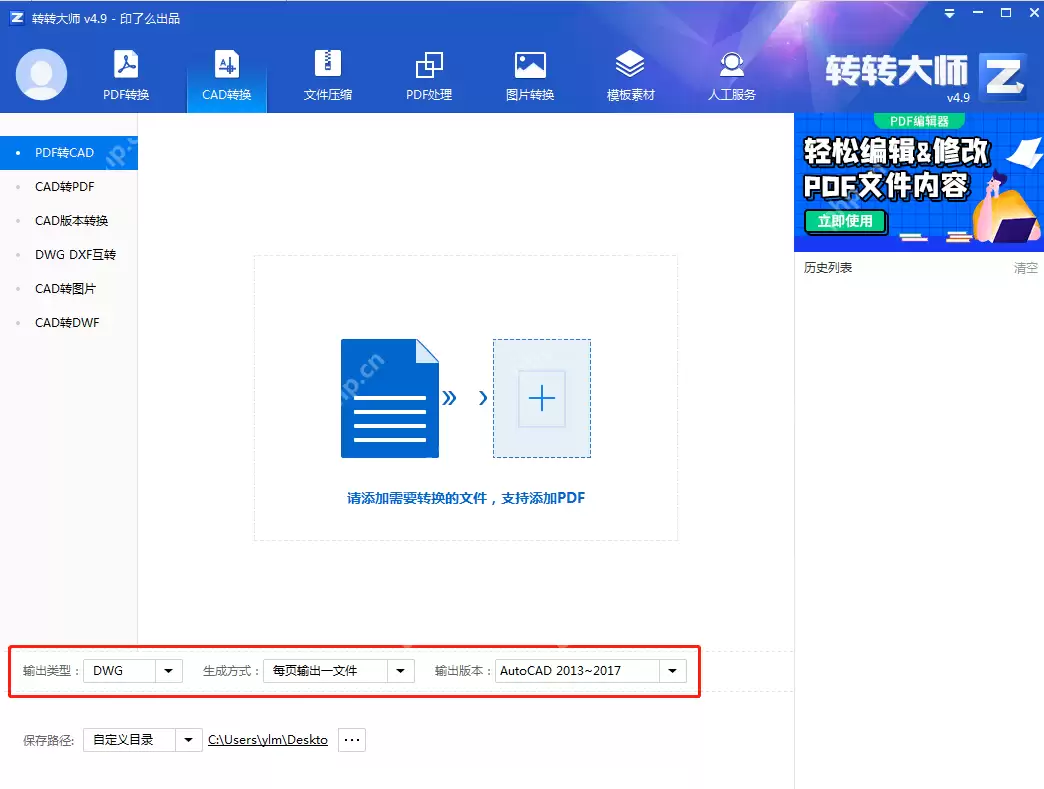Viewport: 1044px width, 789px height.
Task: Click the user avatar icon
Action: tap(41, 75)
